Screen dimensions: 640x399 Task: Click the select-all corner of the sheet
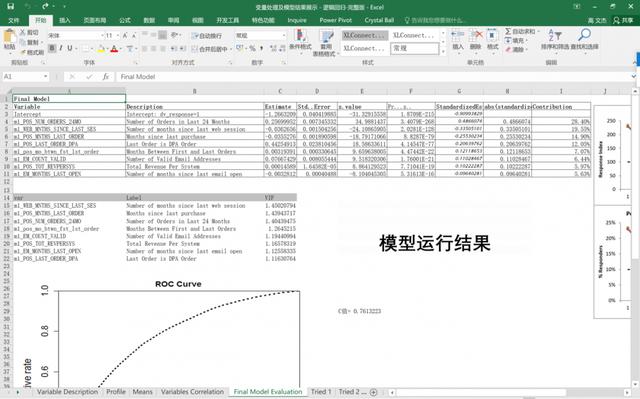[x=8, y=91]
